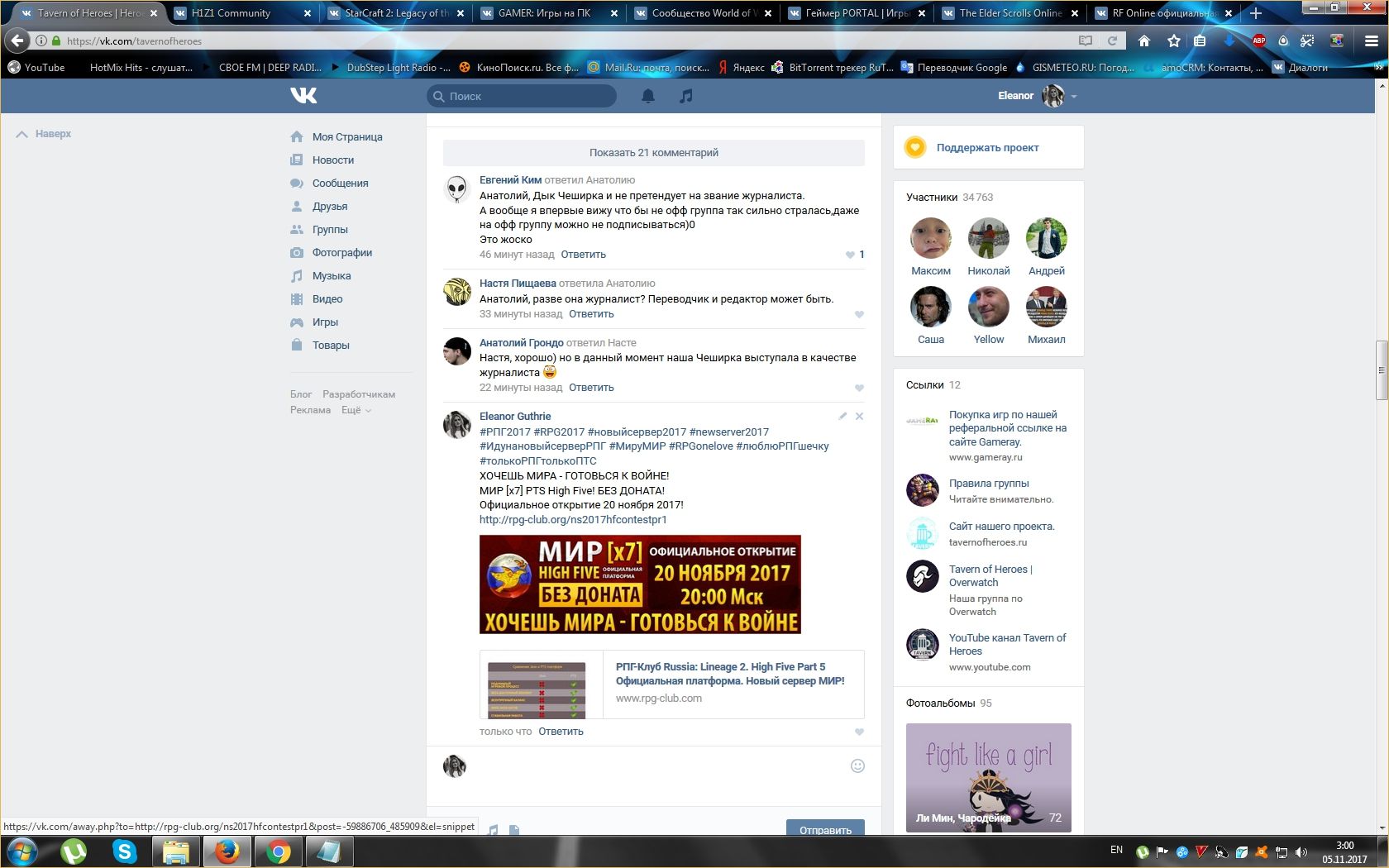Viewport: 1389px width, 868px height.
Task: Edit Eleanor Guthrie's comment with pencil icon
Action: [x=842, y=417]
